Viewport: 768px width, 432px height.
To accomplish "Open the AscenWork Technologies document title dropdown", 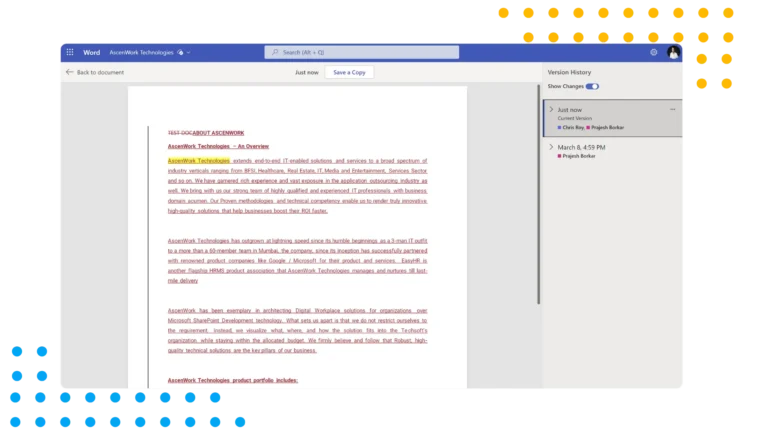I will [x=189, y=52].
